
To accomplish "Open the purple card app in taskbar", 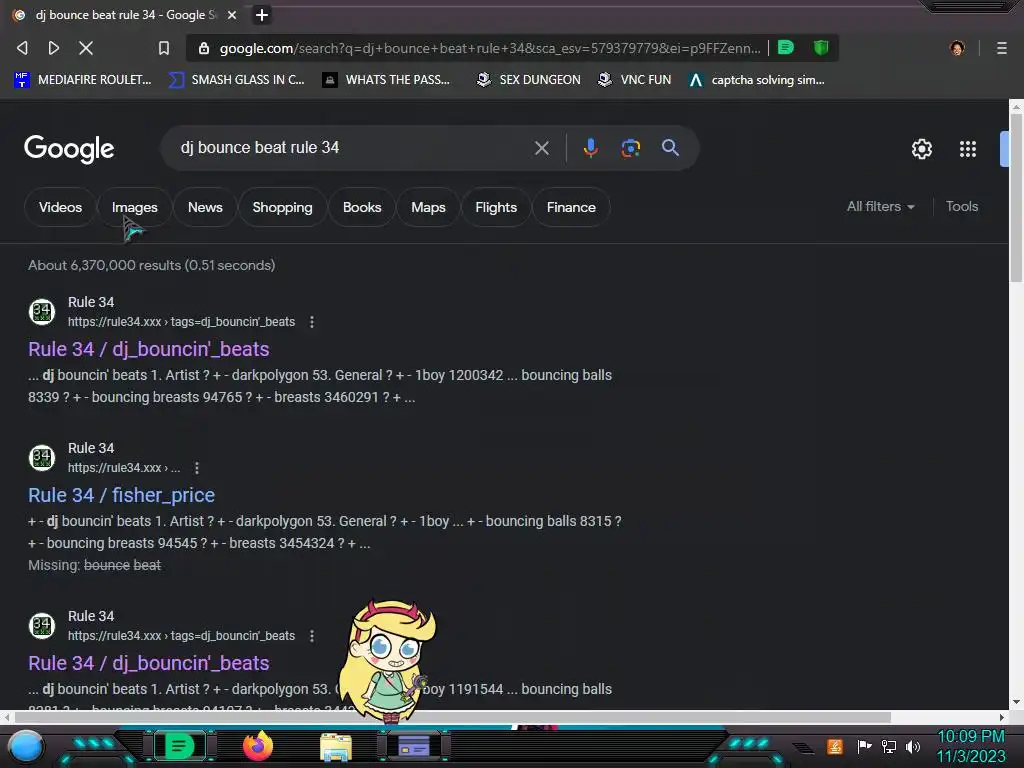I will 413,746.
